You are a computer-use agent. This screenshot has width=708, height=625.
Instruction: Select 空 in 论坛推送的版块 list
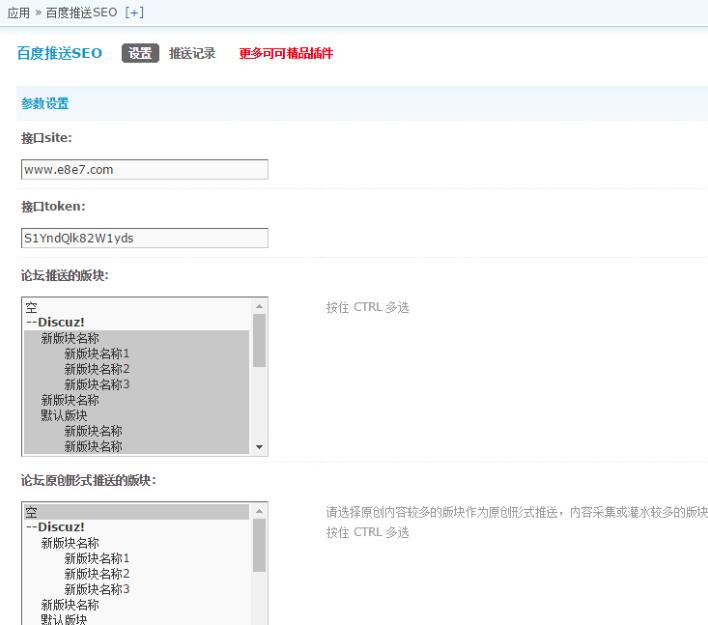(x=136, y=307)
